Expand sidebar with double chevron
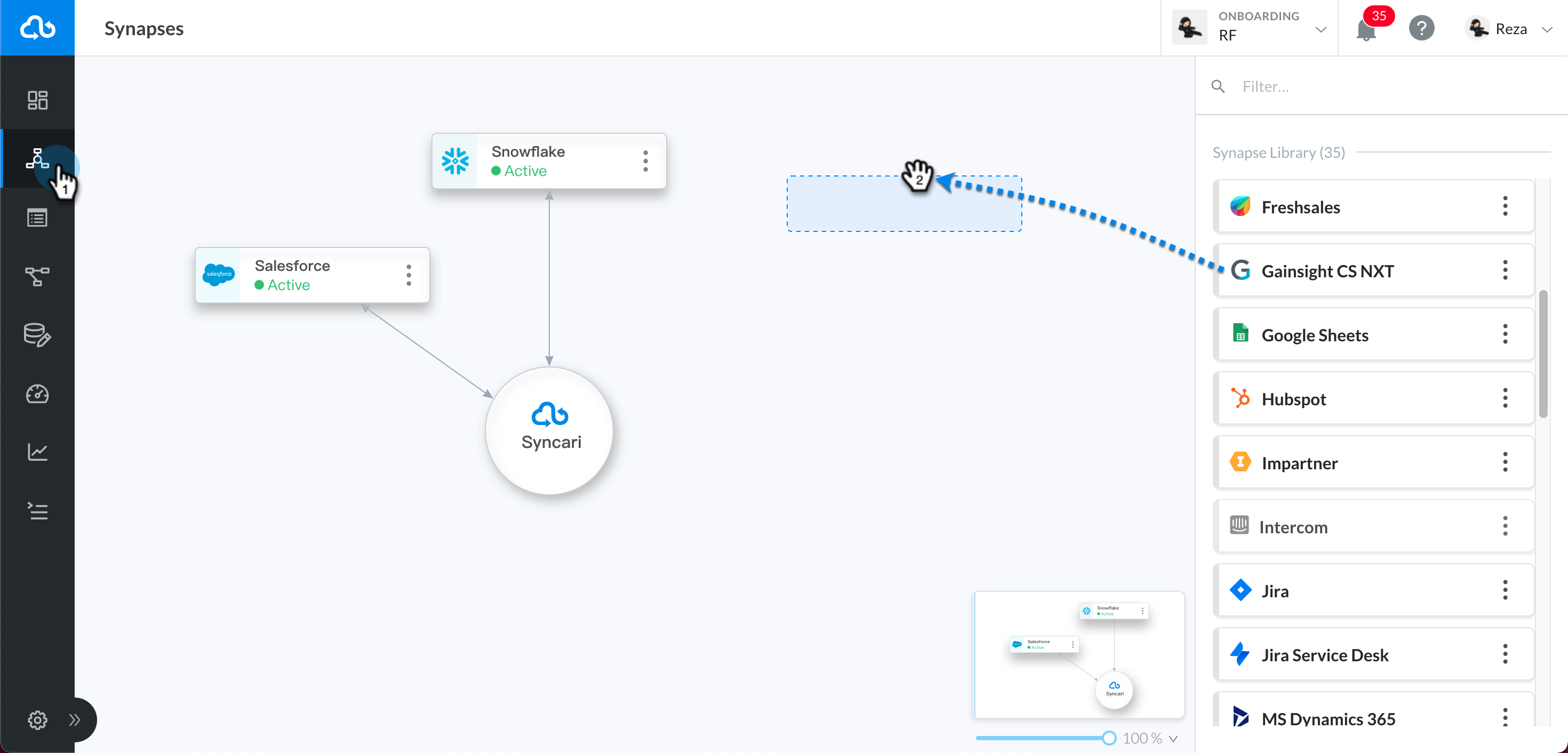Viewport: 1568px width, 753px height. (x=74, y=720)
